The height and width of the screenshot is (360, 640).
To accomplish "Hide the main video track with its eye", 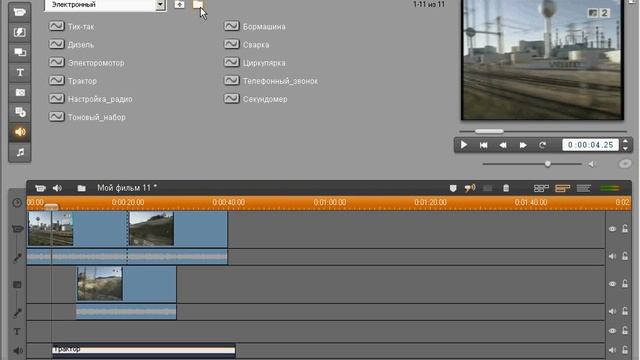I will [x=612, y=229].
